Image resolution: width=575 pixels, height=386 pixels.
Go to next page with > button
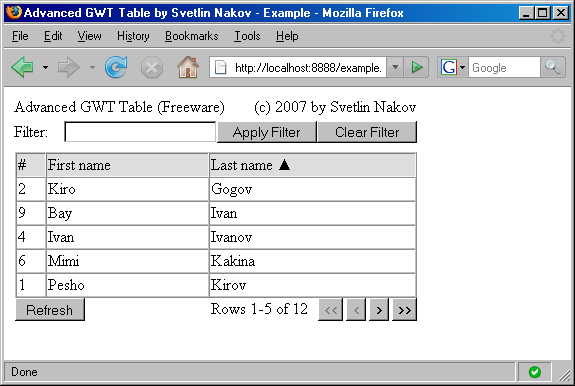(x=379, y=310)
